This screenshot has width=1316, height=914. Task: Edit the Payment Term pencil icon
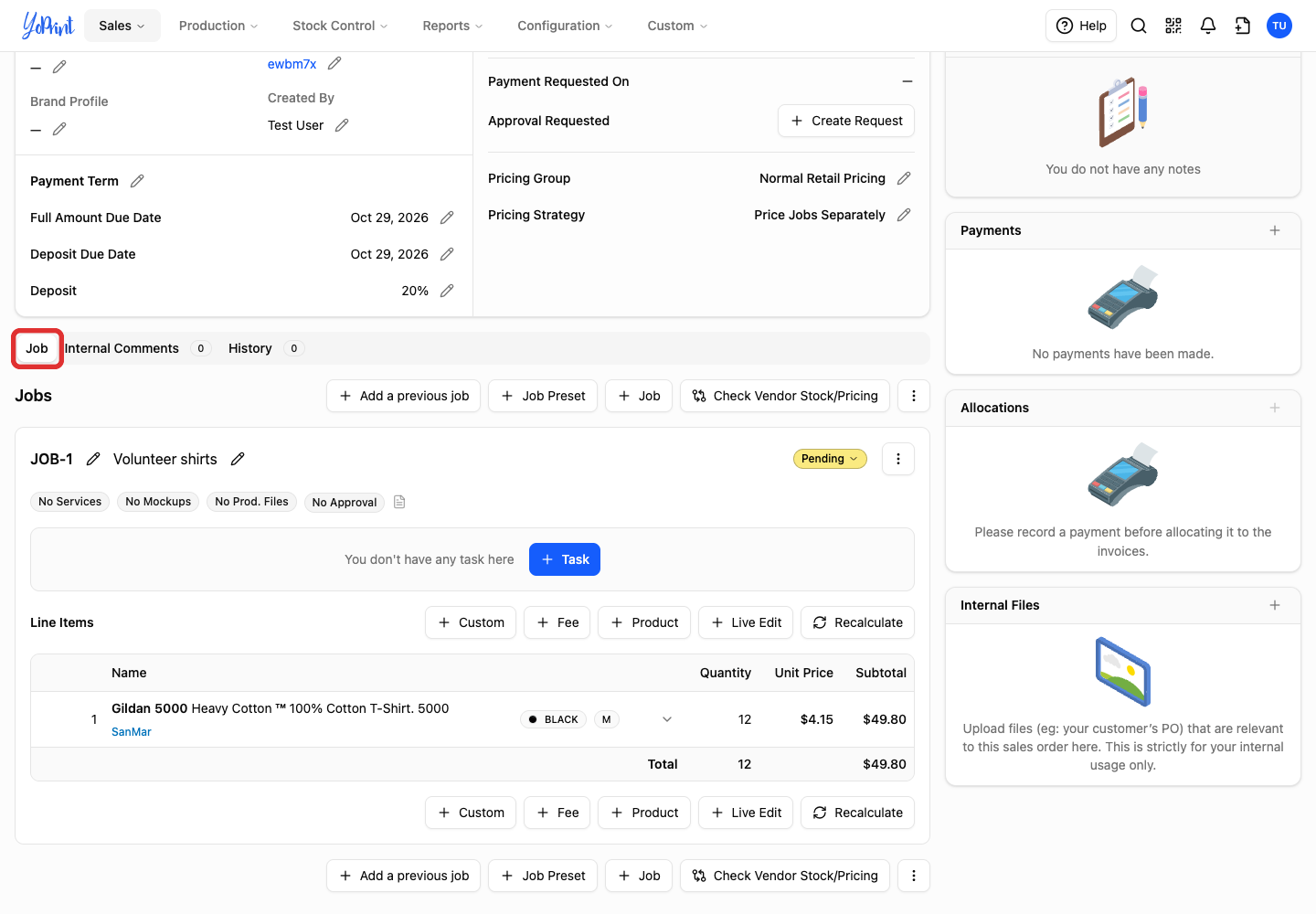point(137,181)
